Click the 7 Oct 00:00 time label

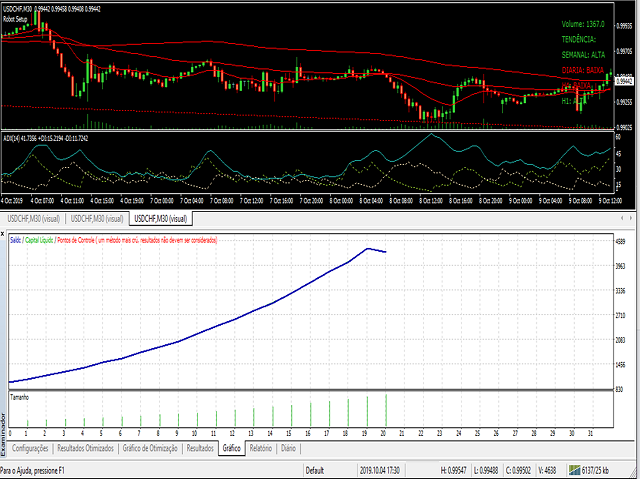point(162,201)
